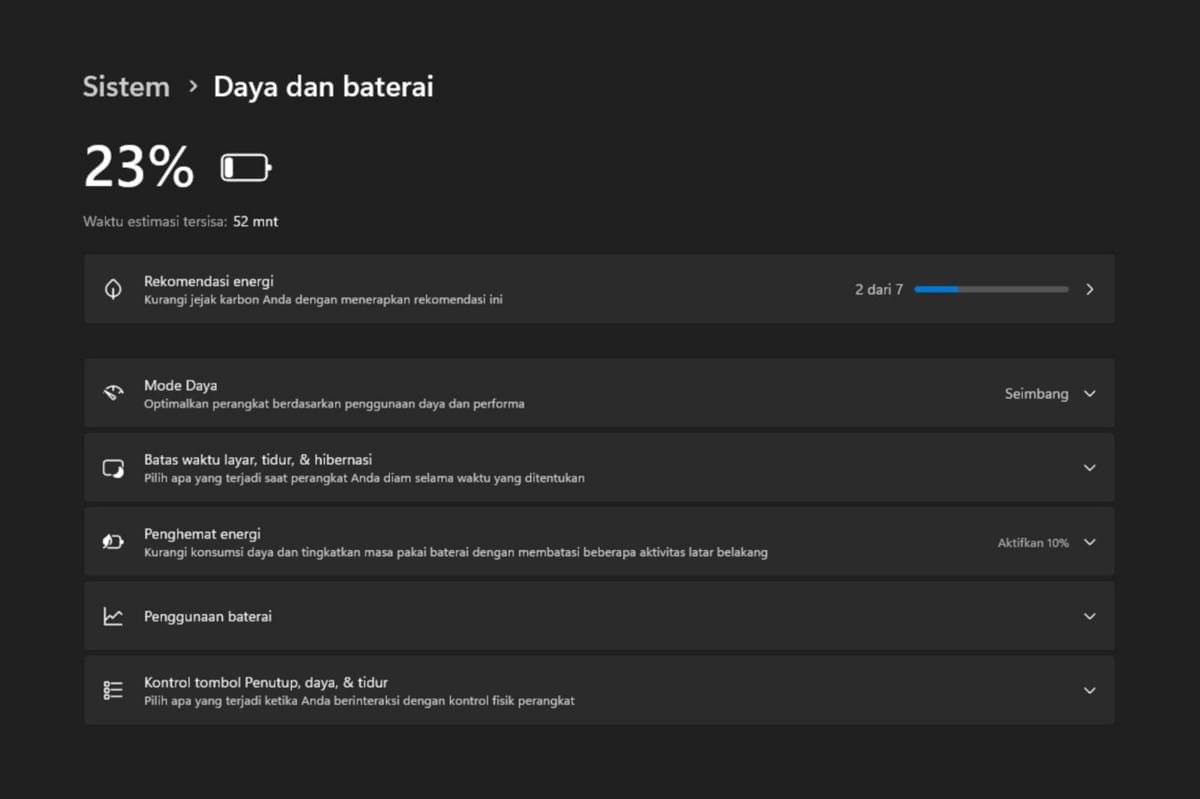1200x799 pixels.
Task: Click the battery level icon beside 23%
Action: 245,167
